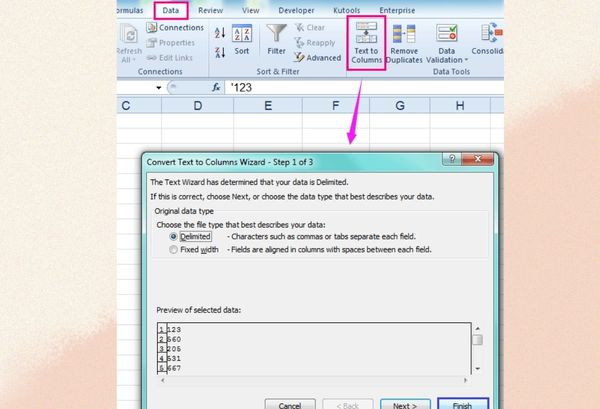The width and height of the screenshot is (600, 409).
Task: Open the Name Box dropdown arrow
Action: 158,88
